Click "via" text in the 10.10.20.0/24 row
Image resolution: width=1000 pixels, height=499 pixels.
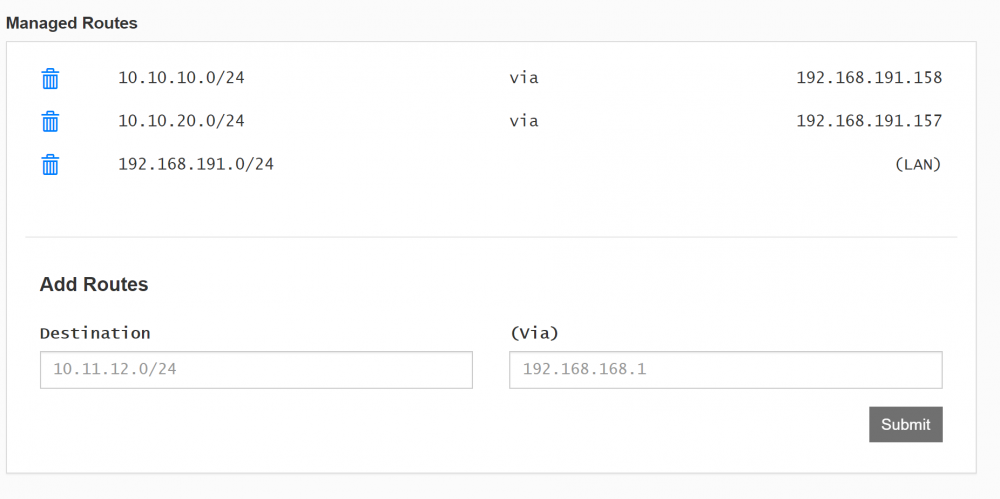coord(524,121)
